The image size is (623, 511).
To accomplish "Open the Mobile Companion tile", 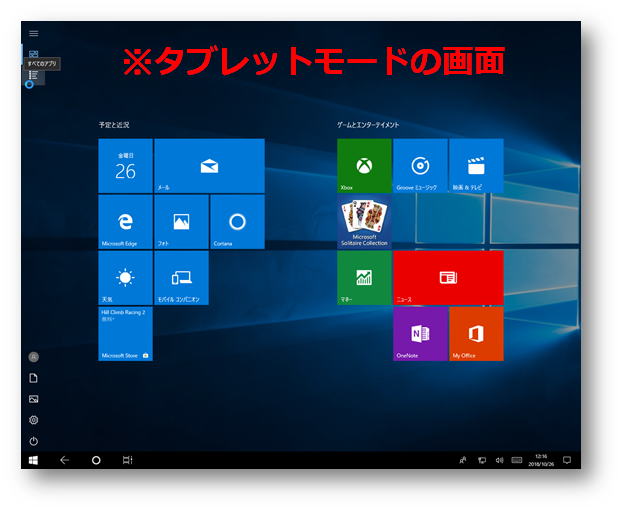I will pos(181,278).
